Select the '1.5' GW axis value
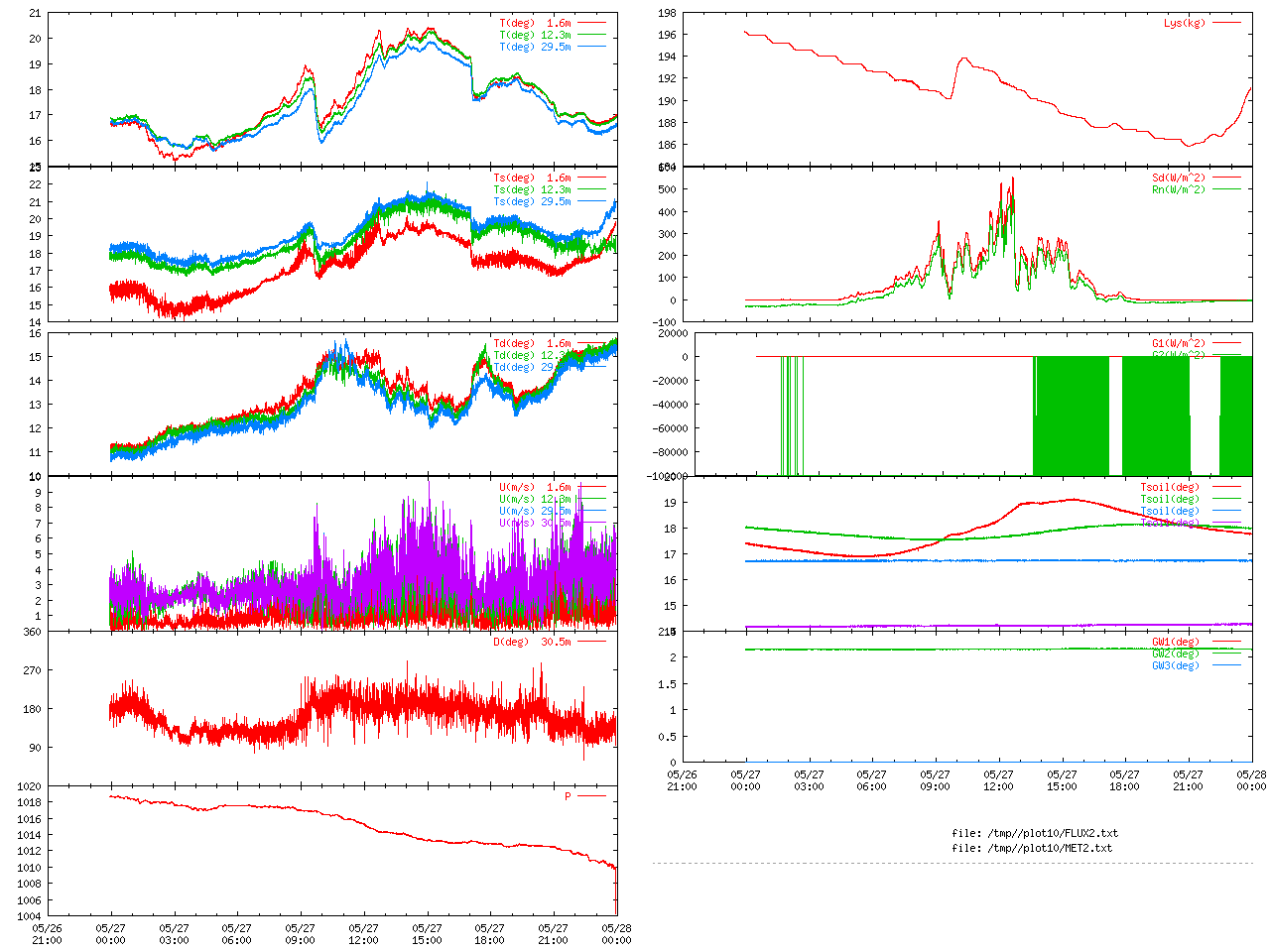 [667, 684]
